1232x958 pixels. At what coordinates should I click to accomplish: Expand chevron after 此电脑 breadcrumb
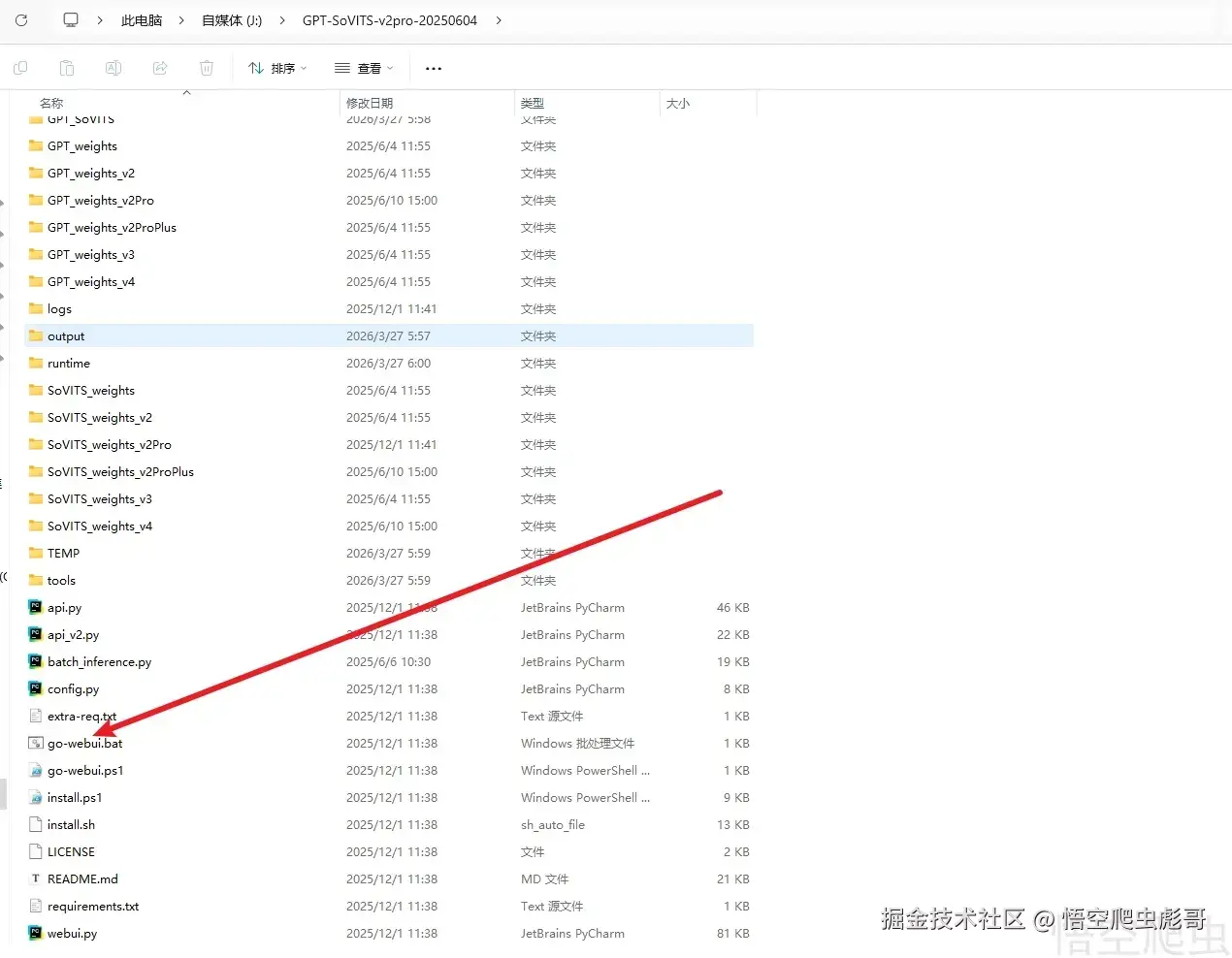point(181,20)
